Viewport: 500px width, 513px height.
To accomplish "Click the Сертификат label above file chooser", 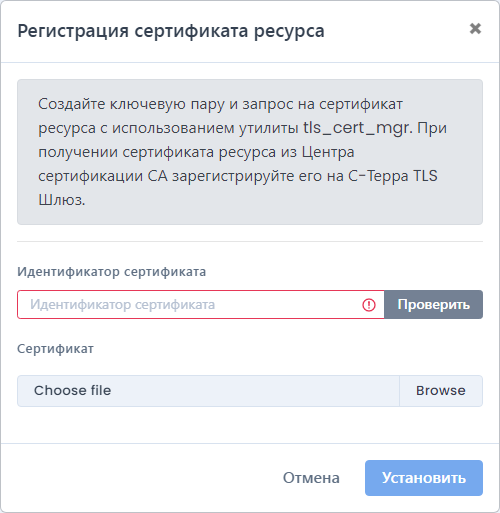I will pyautogui.click(x=55, y=349).
